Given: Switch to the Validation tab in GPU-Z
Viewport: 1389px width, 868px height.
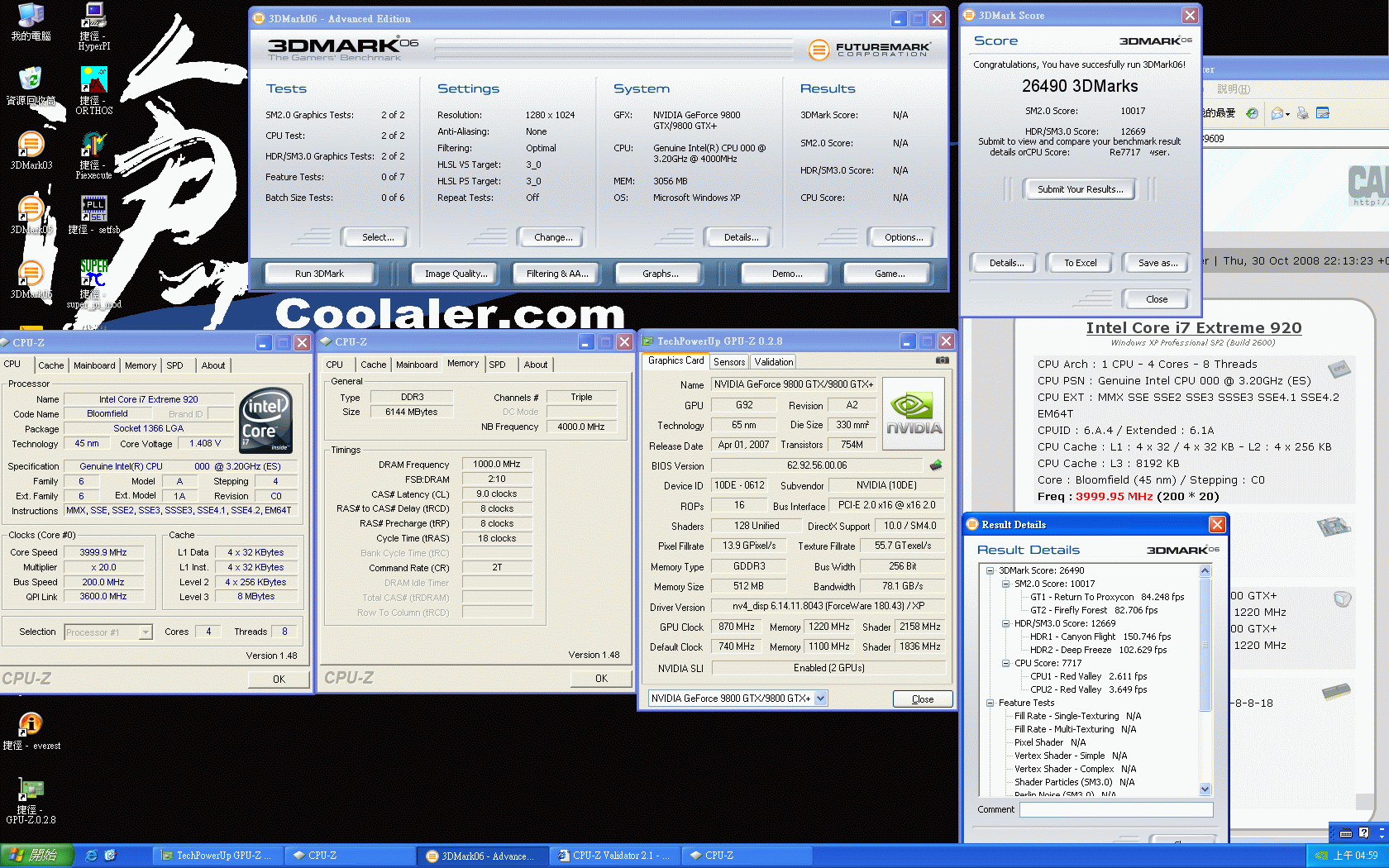Looking at the screenshot, I should pyautogui.click(x=773, y=361).
